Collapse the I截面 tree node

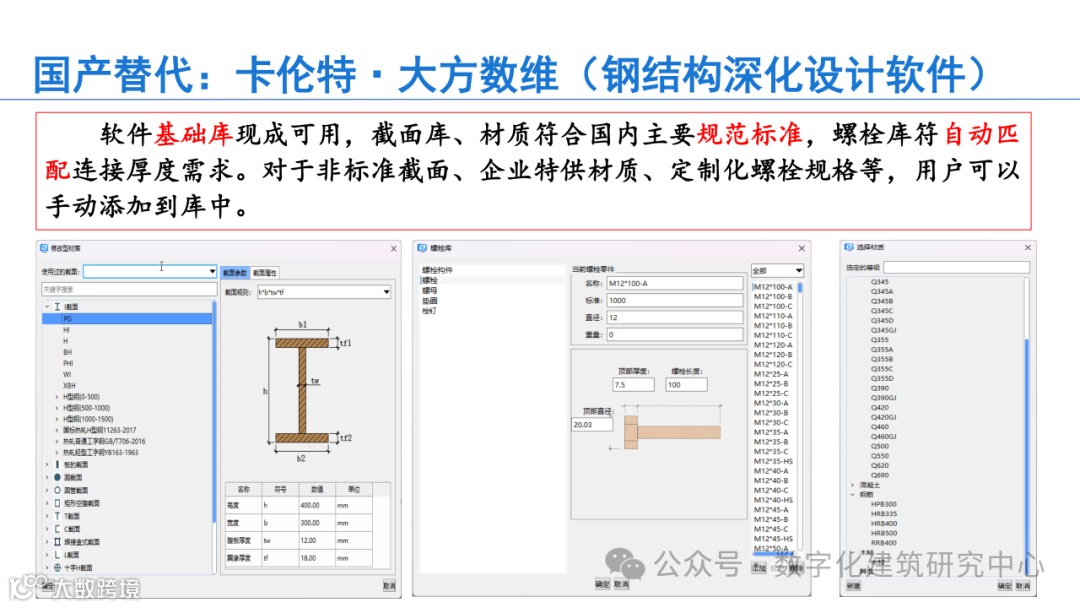(x=47, y=306)
